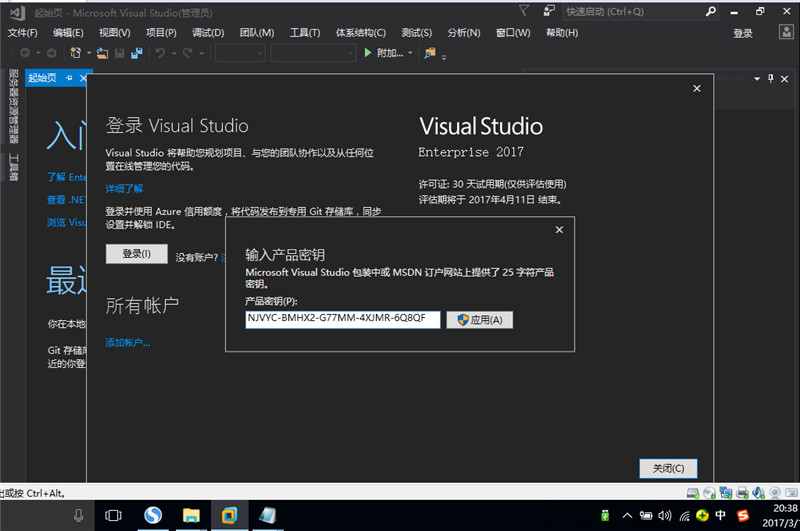Image resolution: width=800 pixels, height=531 pixels.
Task: Click the account avatar icon at top right
Action: point(786,33)
